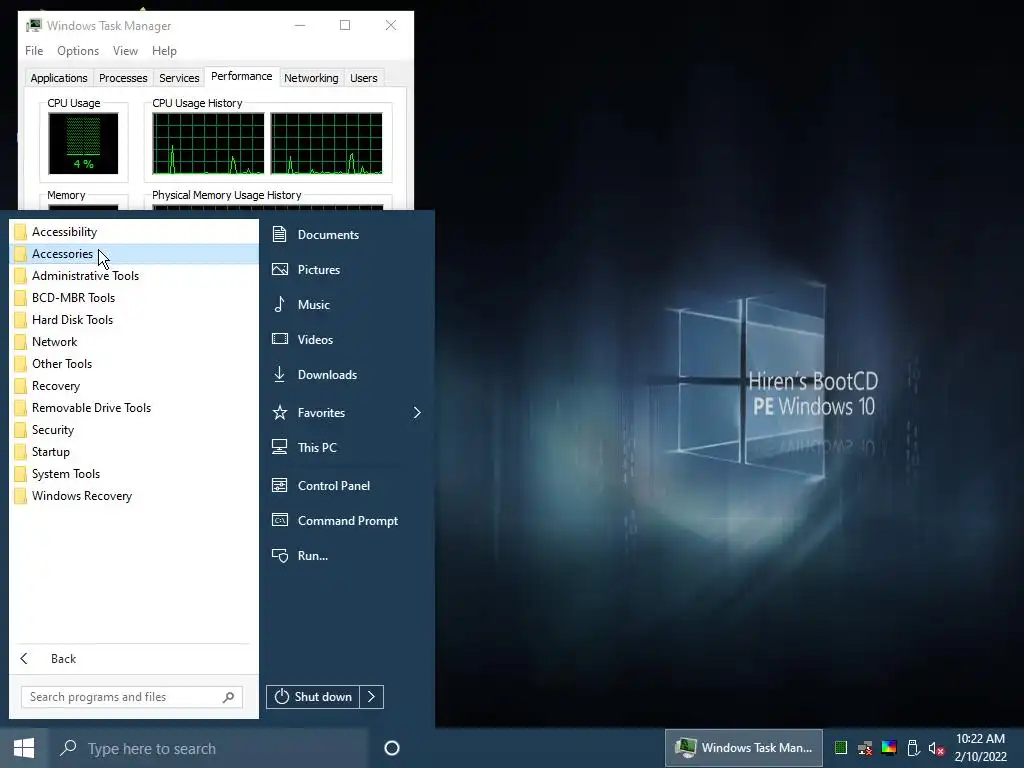Viewport: 1024px width, 768px height.
Task: Go Back in the Start menu programs list
Action: click(x=134, y=658)
